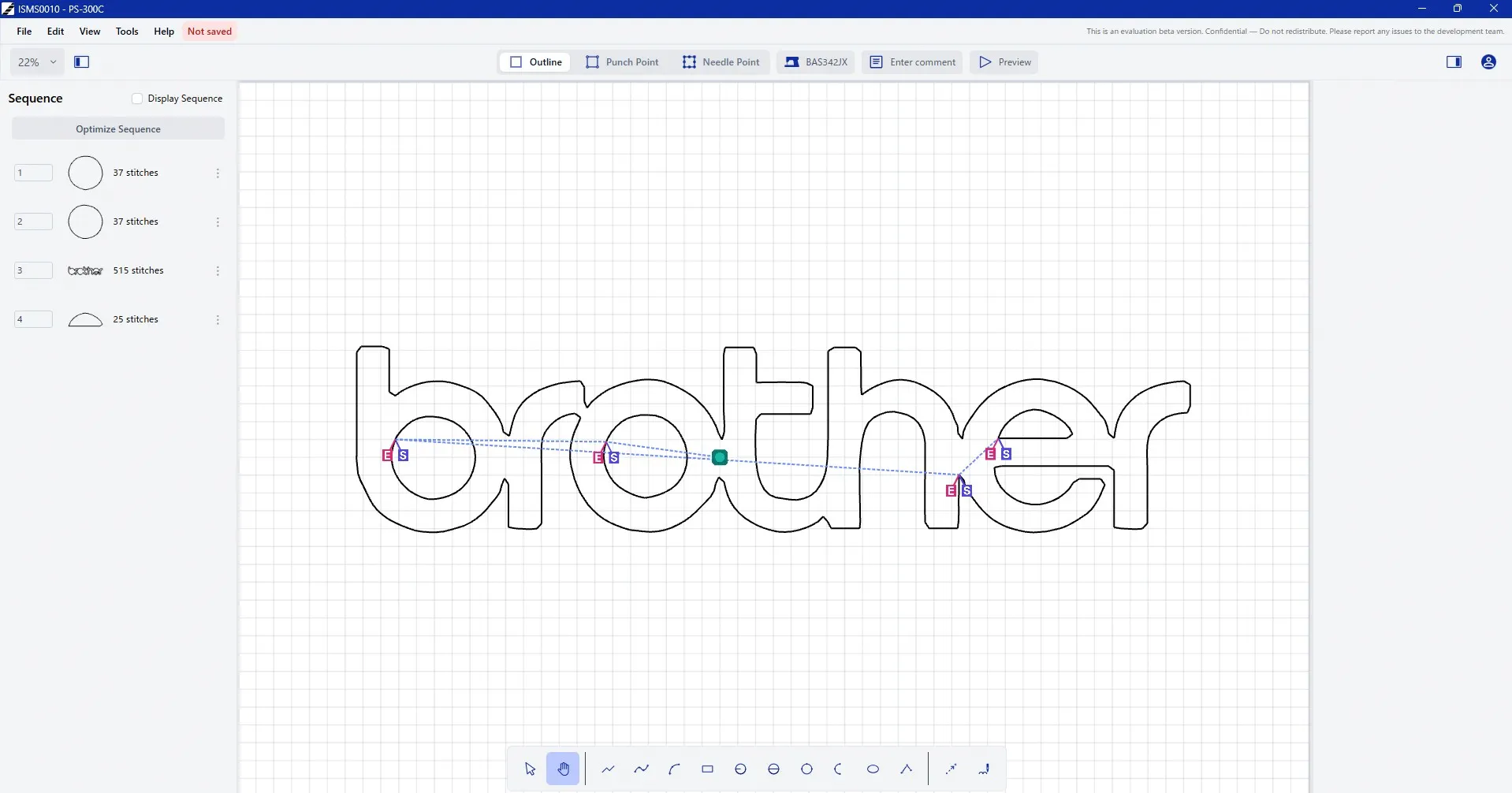Select the brother logo thumbnail
Image resolution: width=1512 pixels, height=793 pixels.
[x=85, y=271]
